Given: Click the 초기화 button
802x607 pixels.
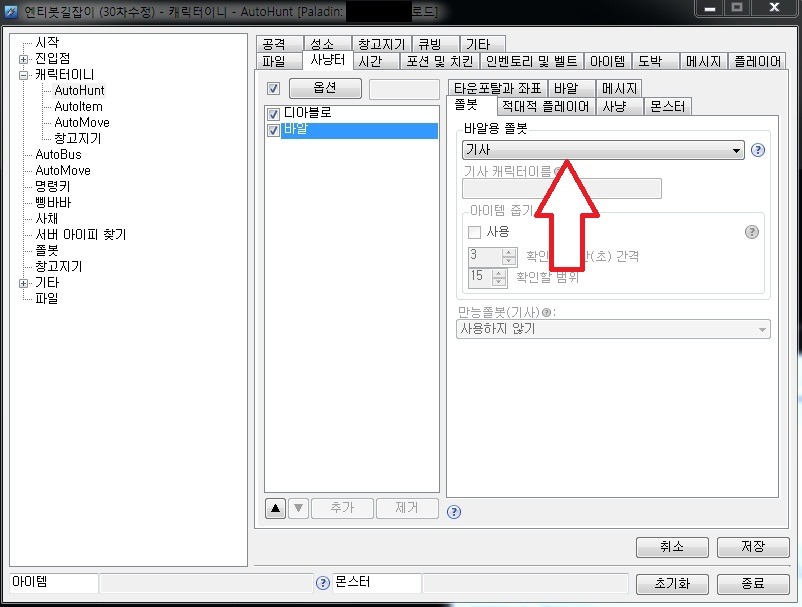Looking at the screenshot, I should tap(672, 583).
